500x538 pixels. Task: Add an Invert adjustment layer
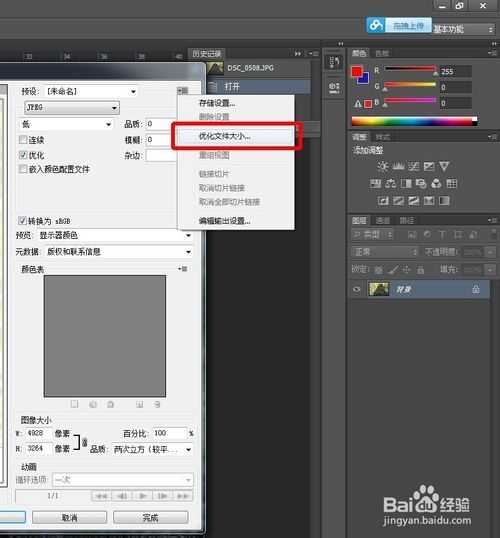[x=383, y=200]
